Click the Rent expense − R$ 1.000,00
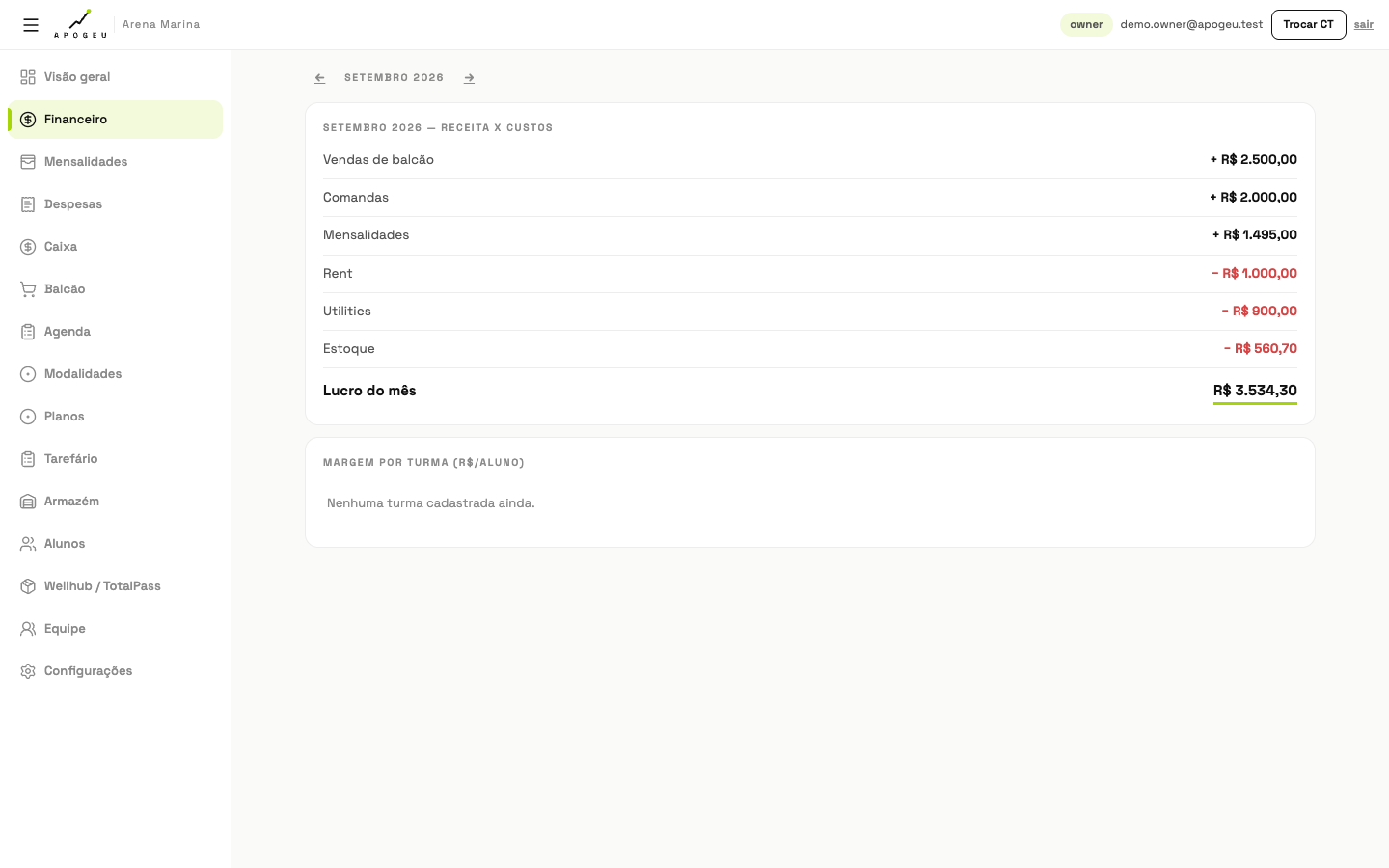 pos(1254,274)
